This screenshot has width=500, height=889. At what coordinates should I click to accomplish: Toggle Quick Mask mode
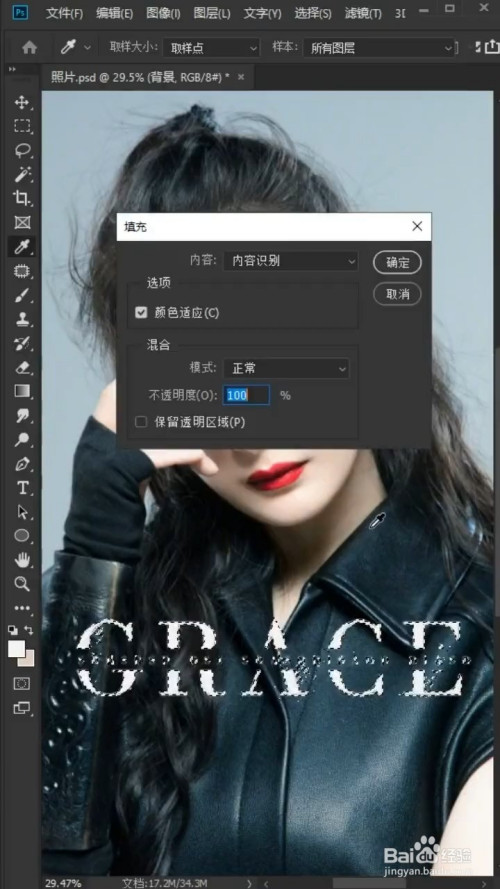point(22,683)
